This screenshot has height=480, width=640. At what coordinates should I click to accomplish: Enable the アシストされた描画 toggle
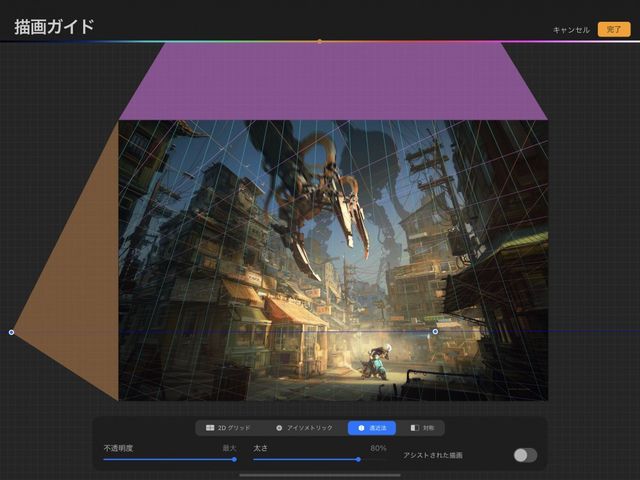525,455
